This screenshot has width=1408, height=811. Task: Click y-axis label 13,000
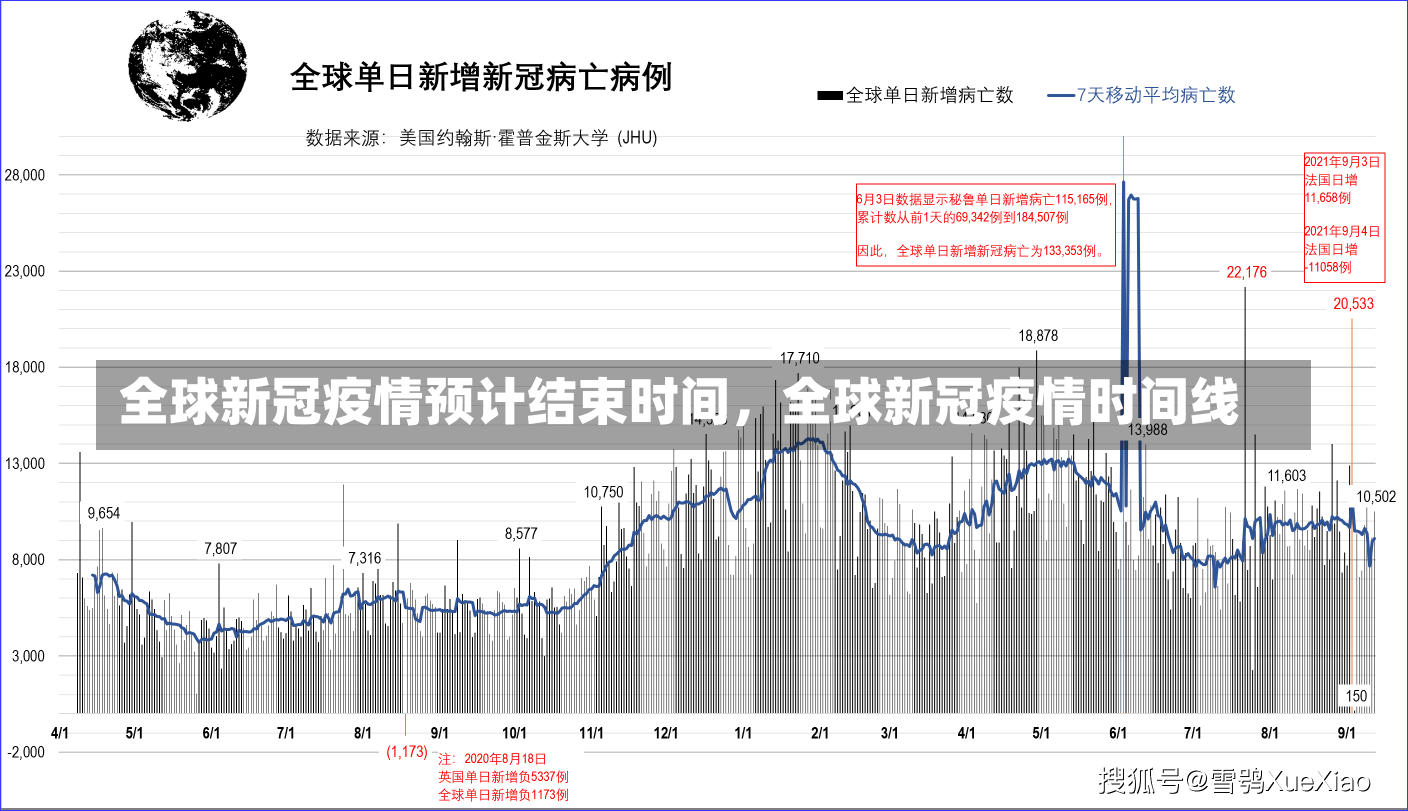point(27,463)
